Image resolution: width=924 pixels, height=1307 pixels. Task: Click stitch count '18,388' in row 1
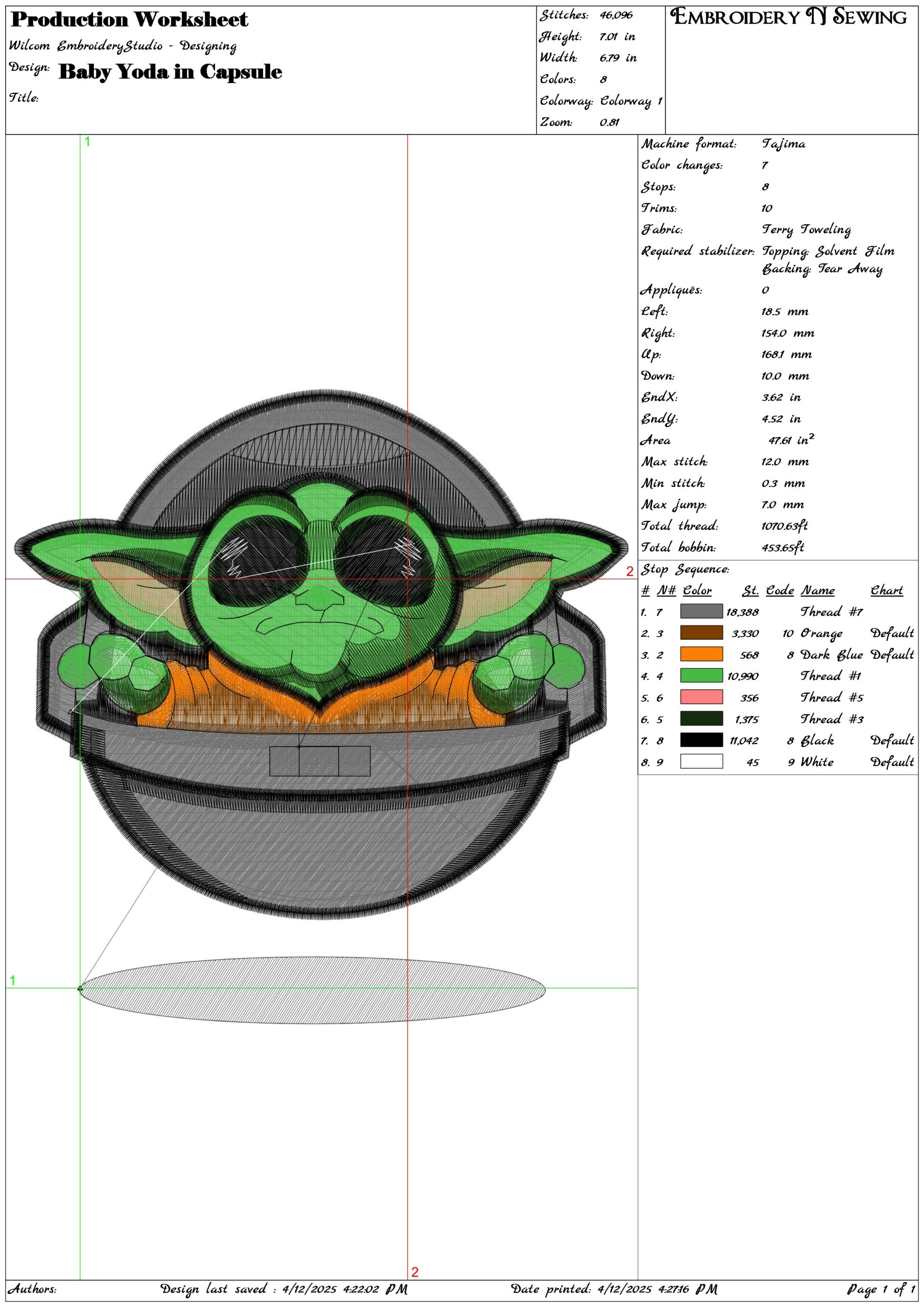742,613
